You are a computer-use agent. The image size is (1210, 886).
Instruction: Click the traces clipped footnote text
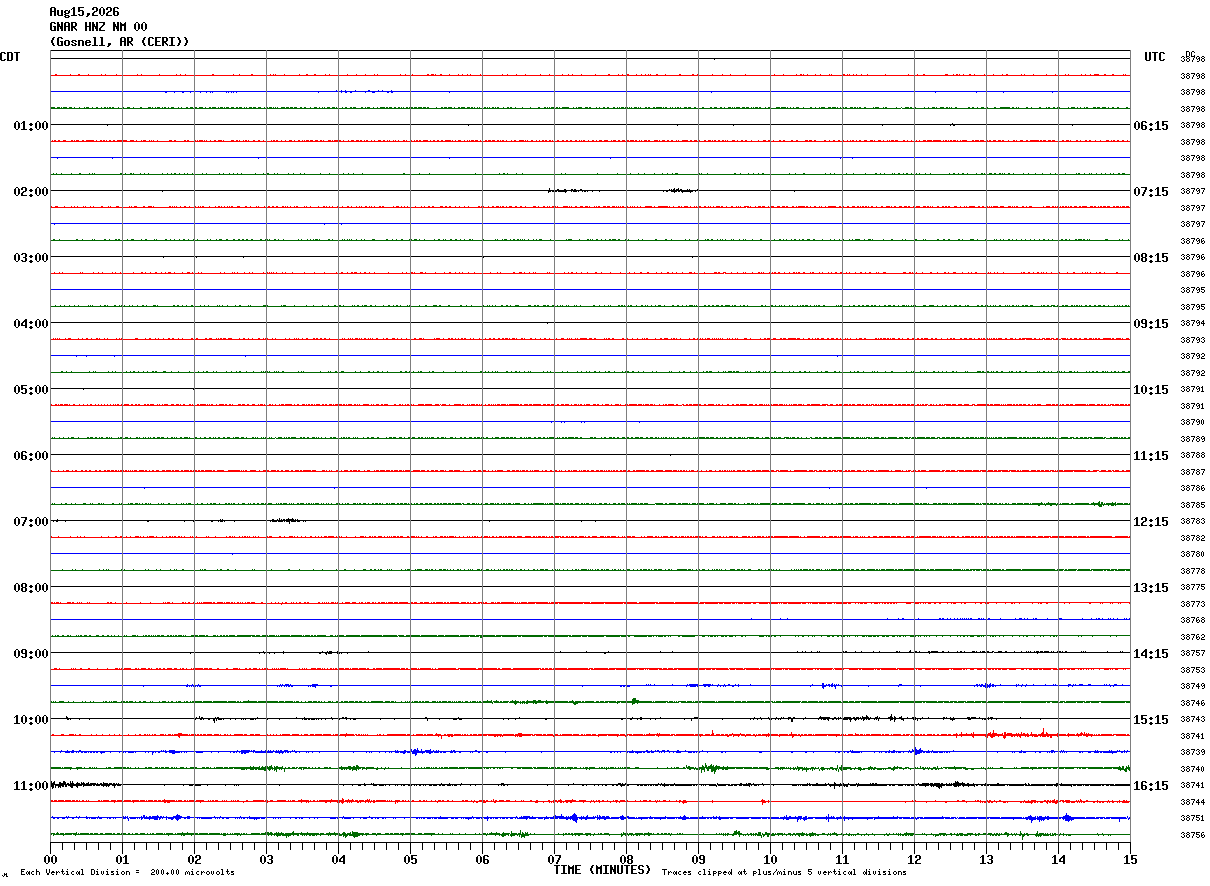[784, 873]
